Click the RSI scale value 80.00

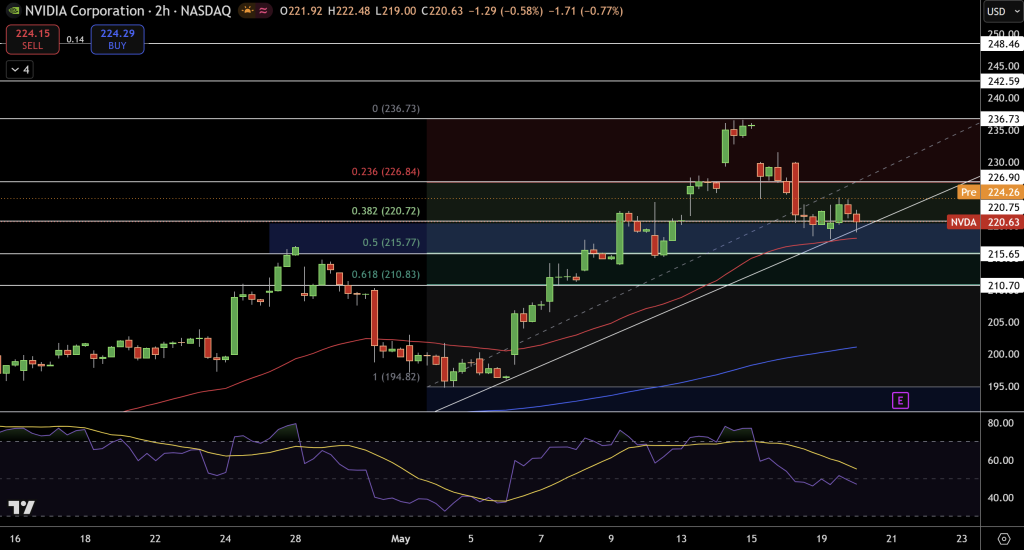pos(1000,423)
